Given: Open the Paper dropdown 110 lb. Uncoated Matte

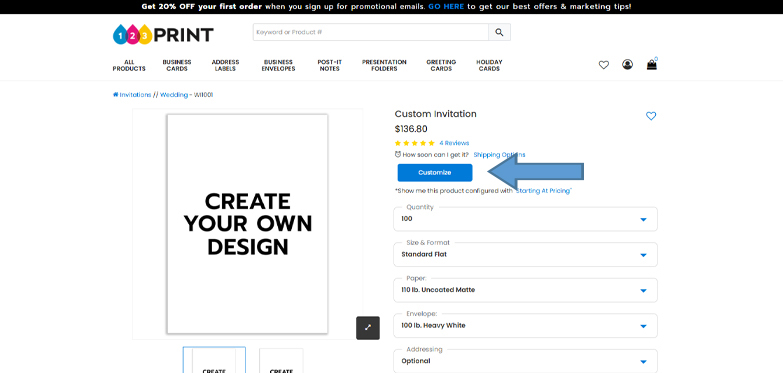Looking at the screenshot, I should pos(525,290).
